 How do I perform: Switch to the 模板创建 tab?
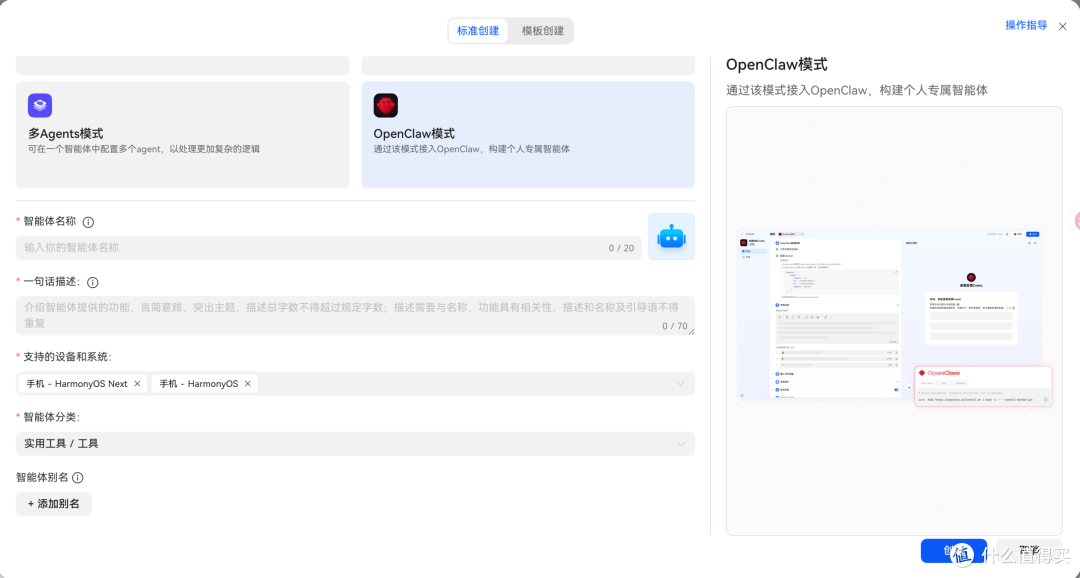click(x=542, y=31)
